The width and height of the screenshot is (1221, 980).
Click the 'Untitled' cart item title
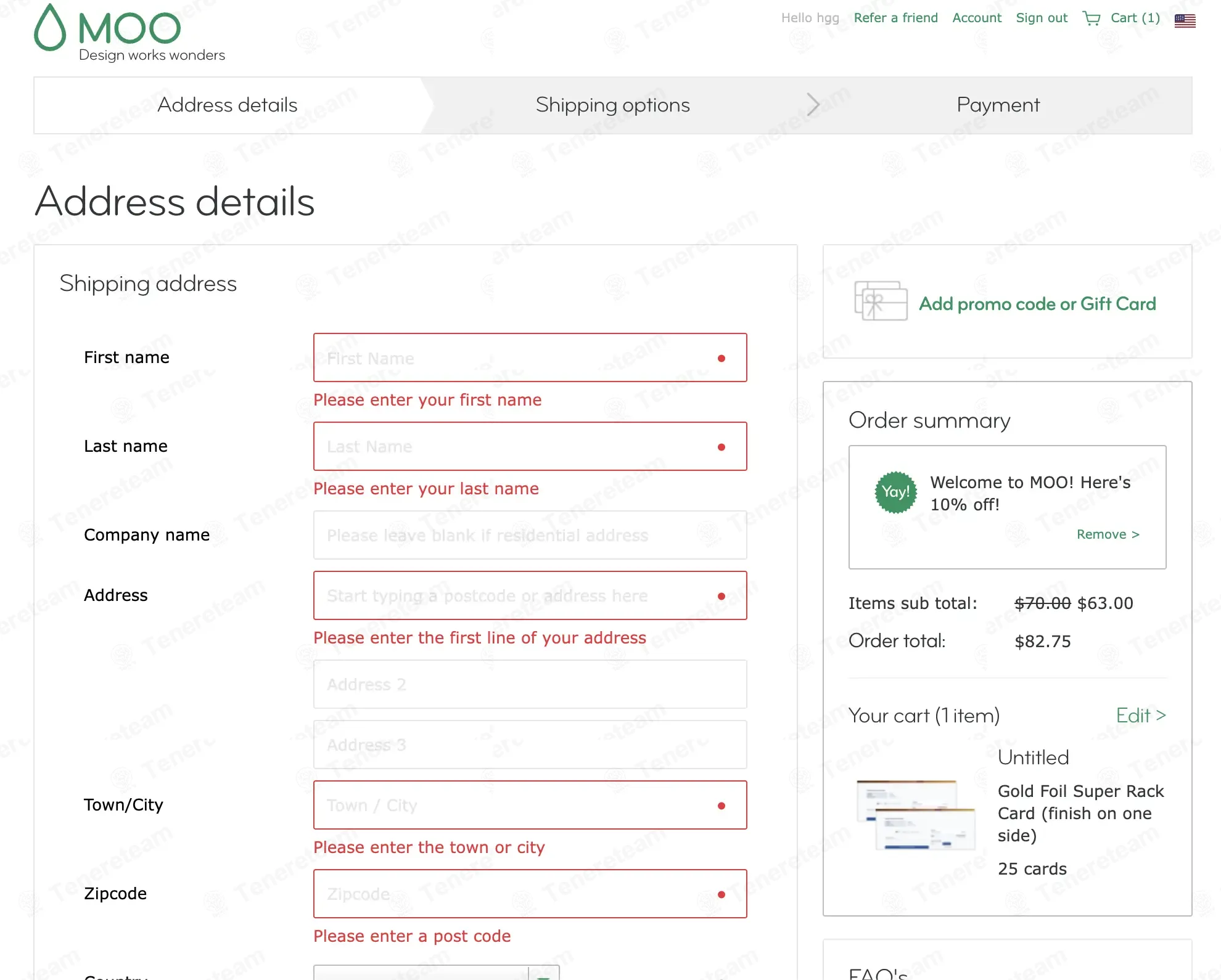coord(1034,757)
